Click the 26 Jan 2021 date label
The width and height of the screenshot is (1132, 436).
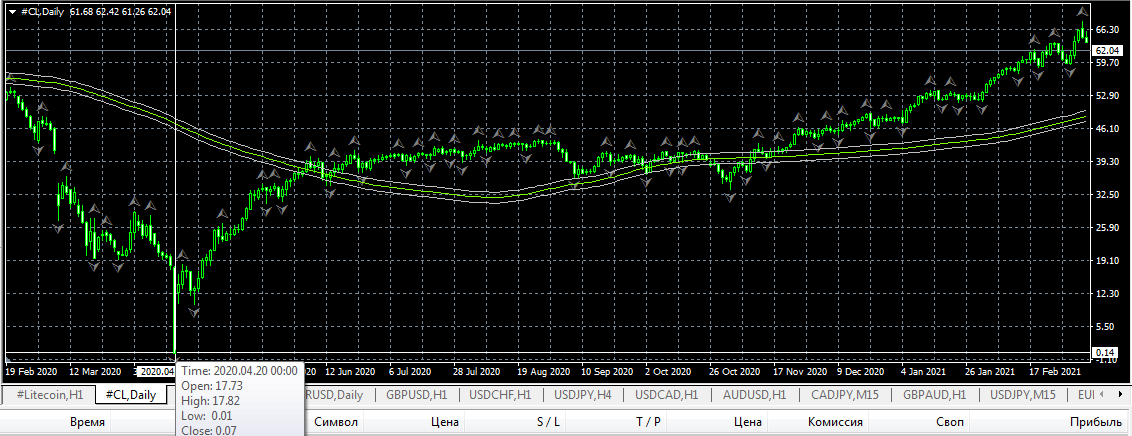click(989, 372)
